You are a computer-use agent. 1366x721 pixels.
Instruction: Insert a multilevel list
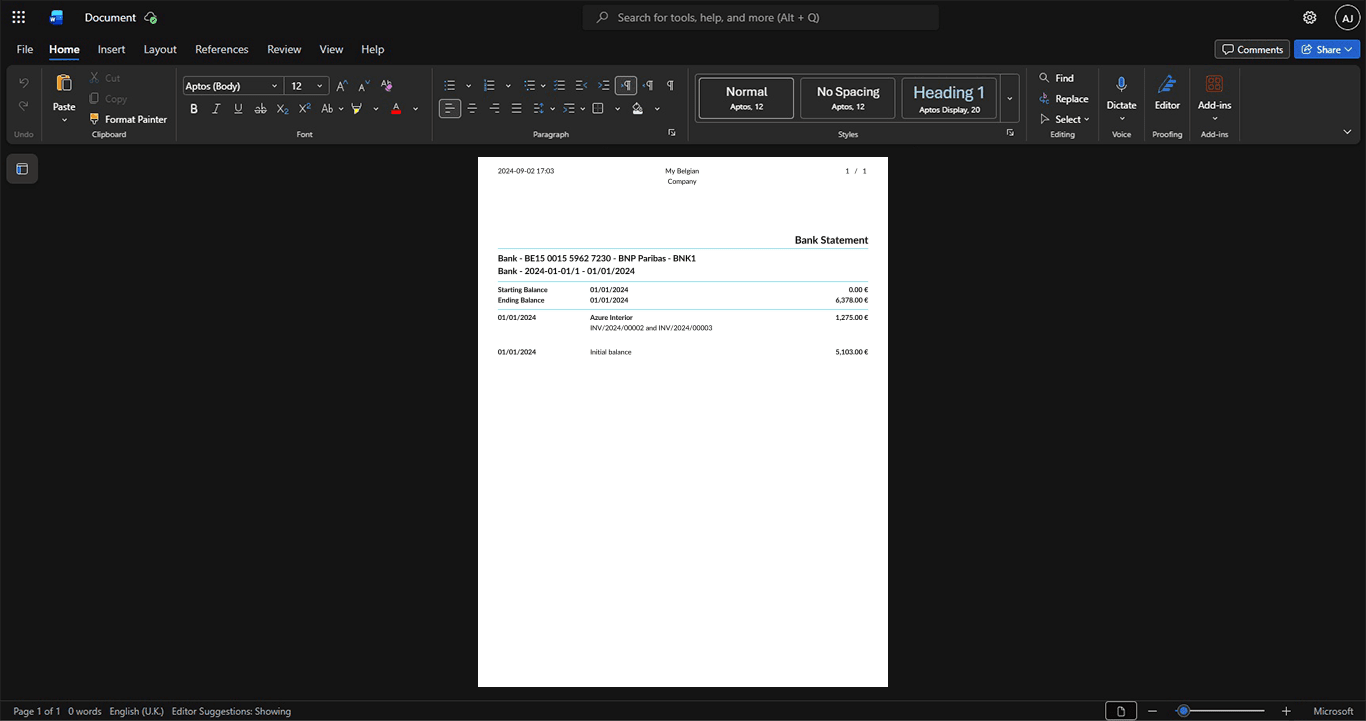529,86
